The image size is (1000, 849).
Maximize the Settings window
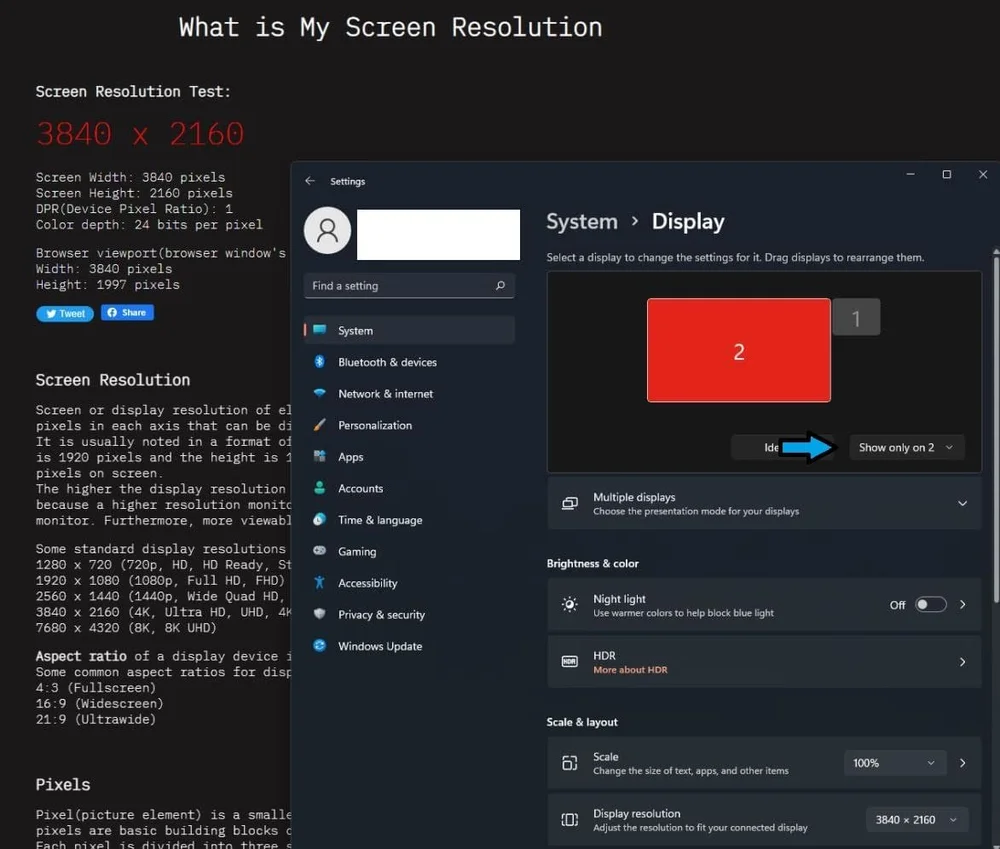click(x=946, y=174)
